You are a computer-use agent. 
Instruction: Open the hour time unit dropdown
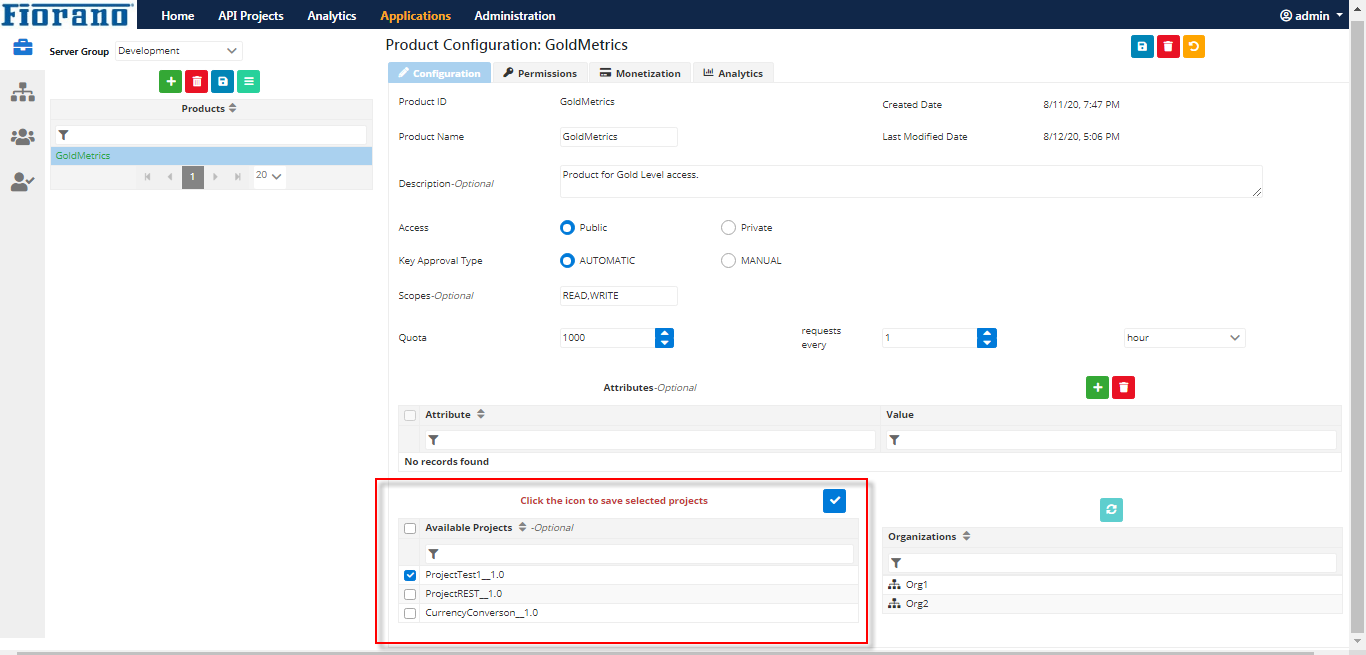1185,338
